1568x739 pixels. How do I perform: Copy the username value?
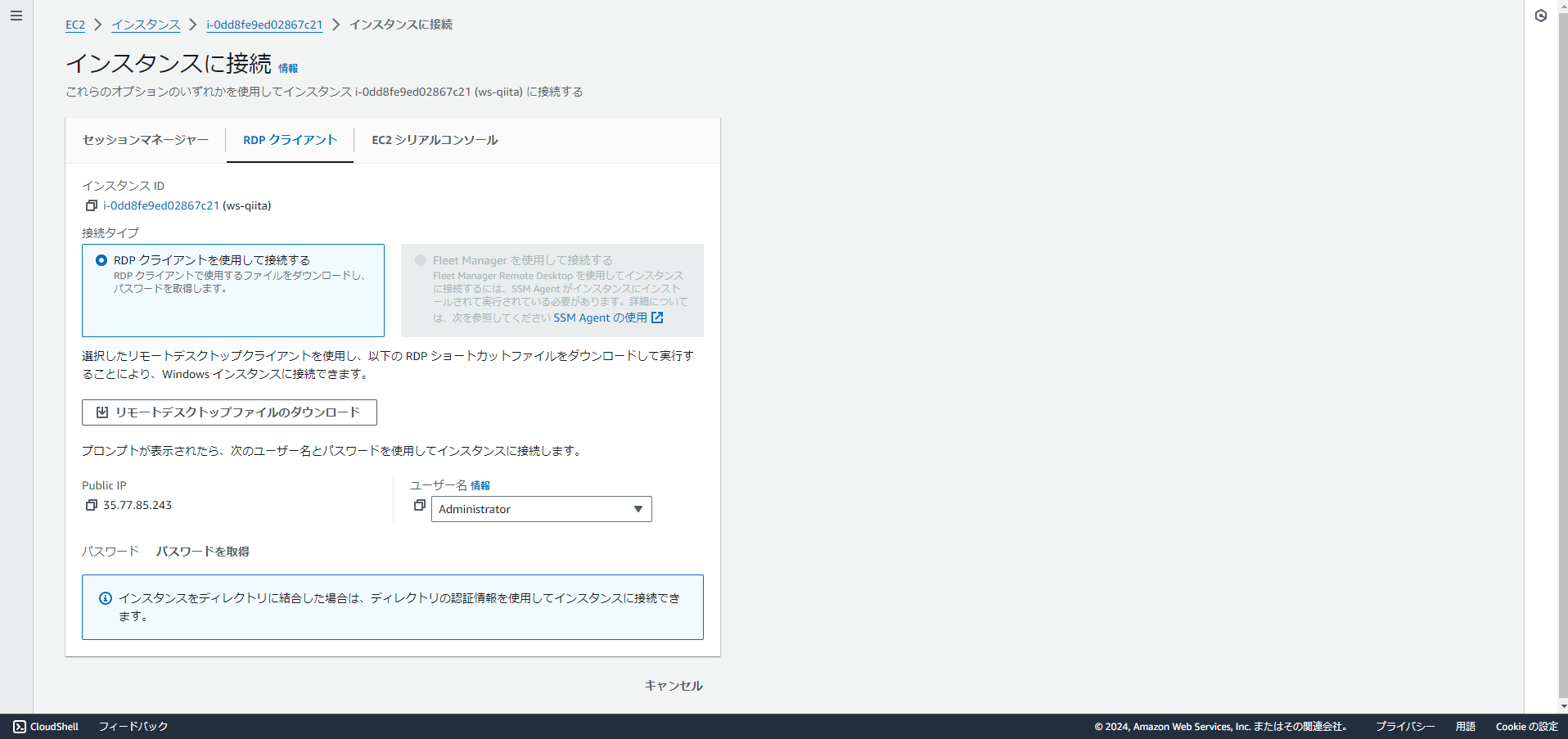pos(420,506)
